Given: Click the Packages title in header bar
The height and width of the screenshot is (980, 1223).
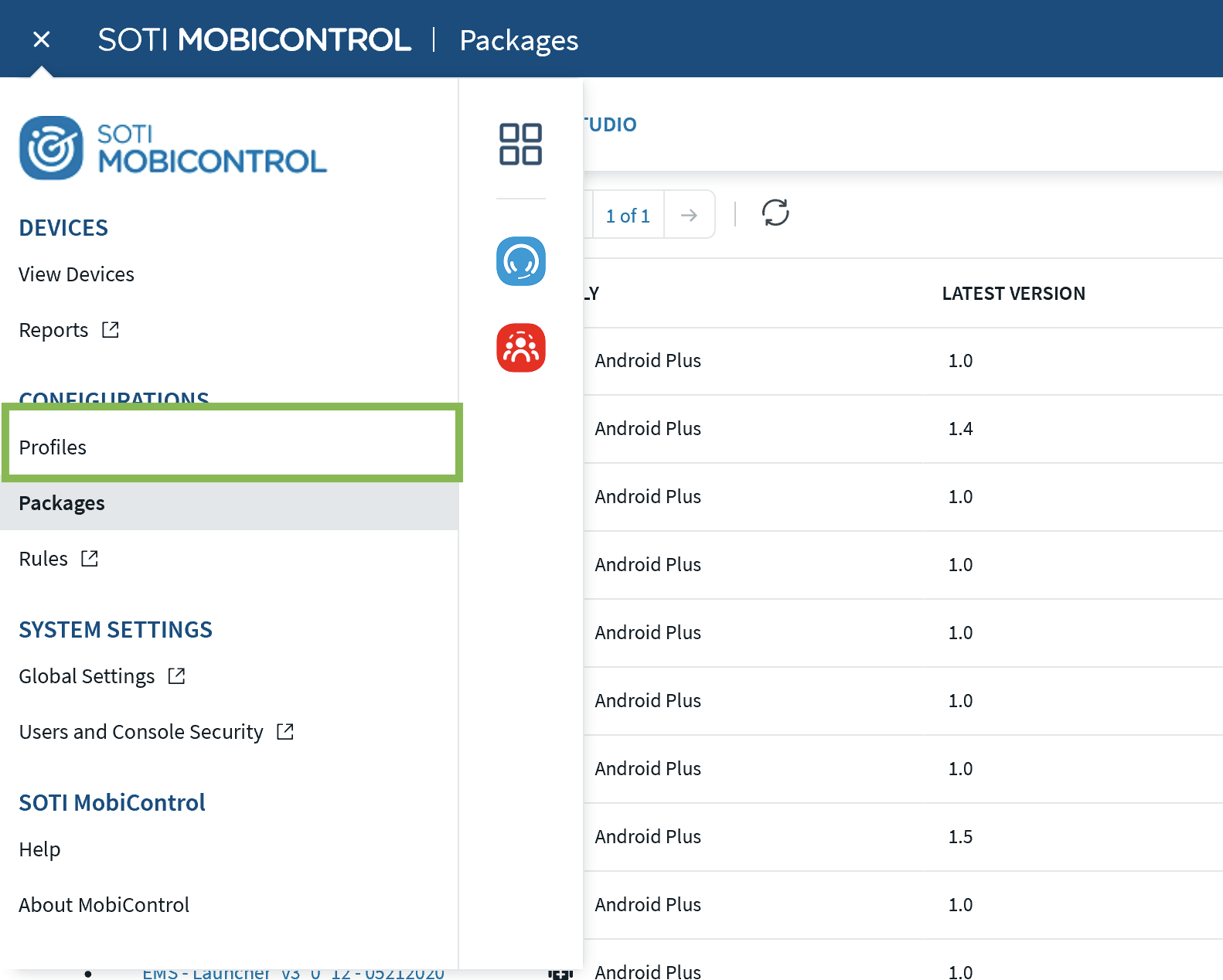Looking at the screenshot, I should click(x=519, y=40).
